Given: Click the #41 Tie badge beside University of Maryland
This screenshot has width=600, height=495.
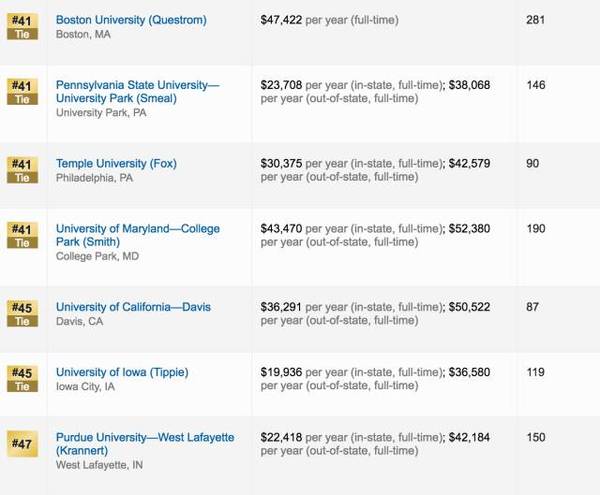Looking at the screenshot, I should [22, 236].
